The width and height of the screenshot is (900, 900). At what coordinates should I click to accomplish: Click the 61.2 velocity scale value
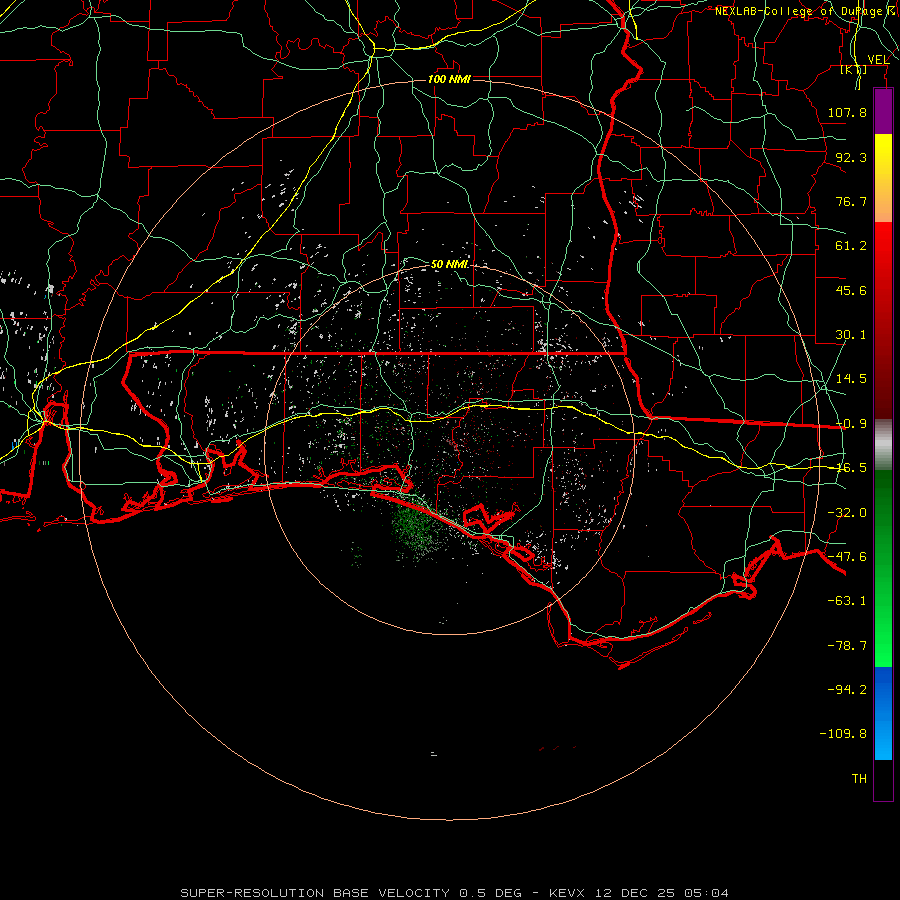click(851, 246)
